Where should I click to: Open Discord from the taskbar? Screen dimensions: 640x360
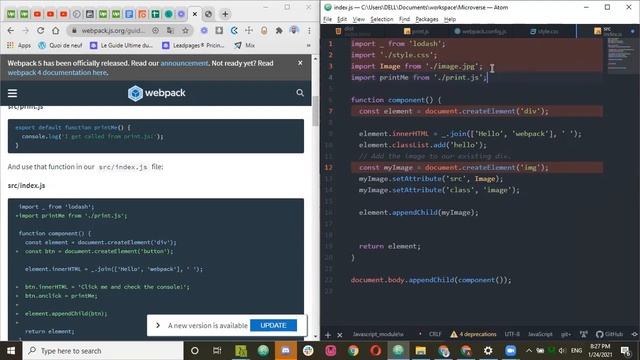click(286, 351)
